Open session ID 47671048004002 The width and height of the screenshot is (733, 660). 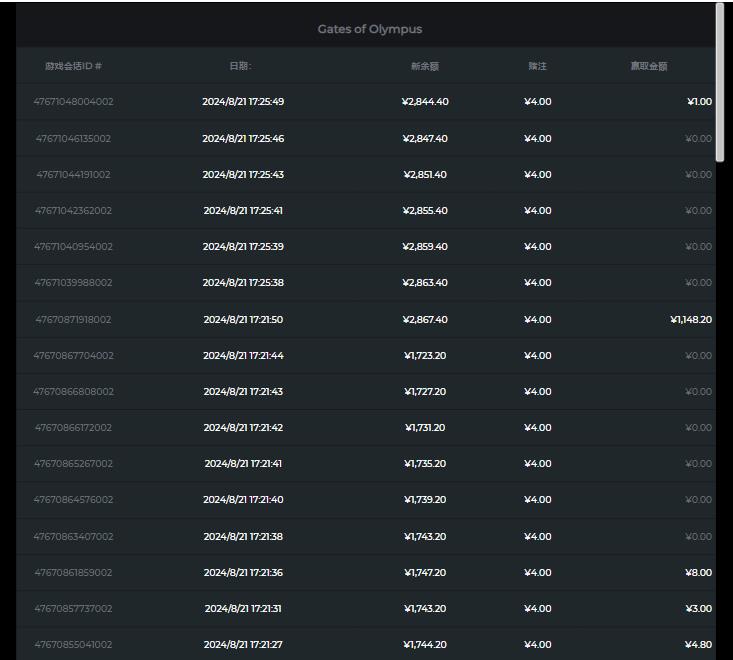(x=73, y=102)
